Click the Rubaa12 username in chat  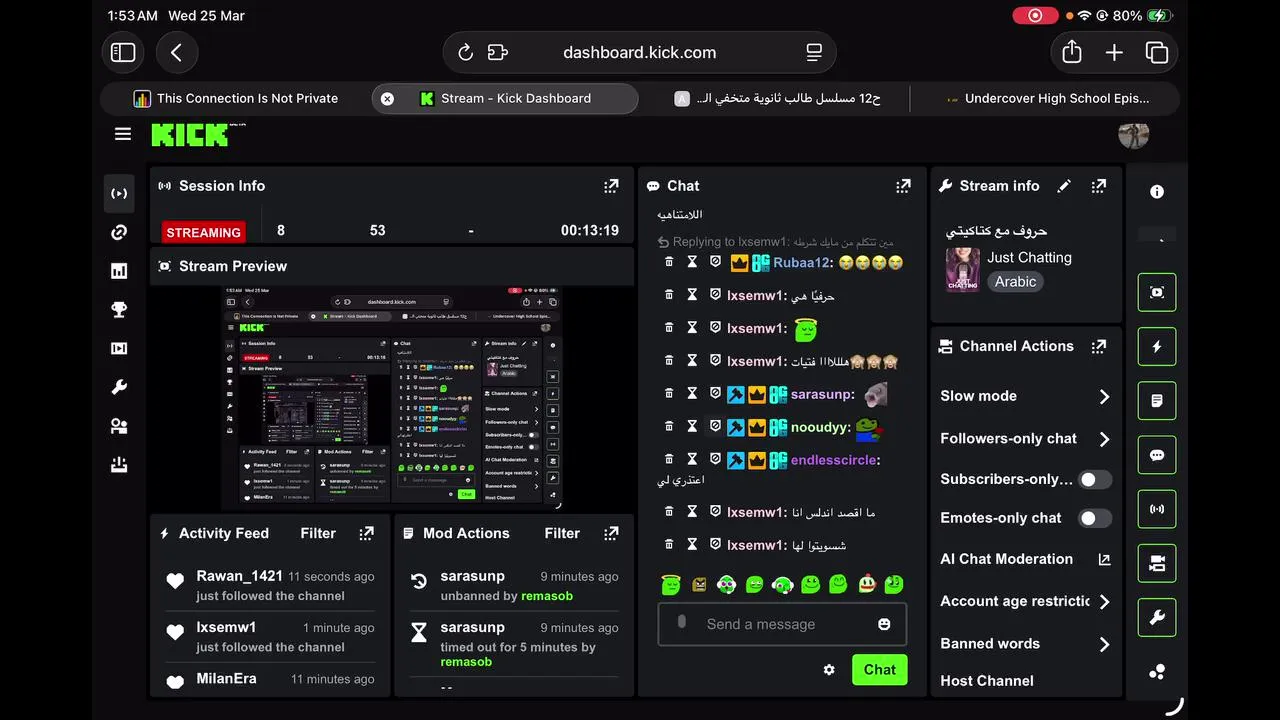pyautogui.click(x=802, y=263)
